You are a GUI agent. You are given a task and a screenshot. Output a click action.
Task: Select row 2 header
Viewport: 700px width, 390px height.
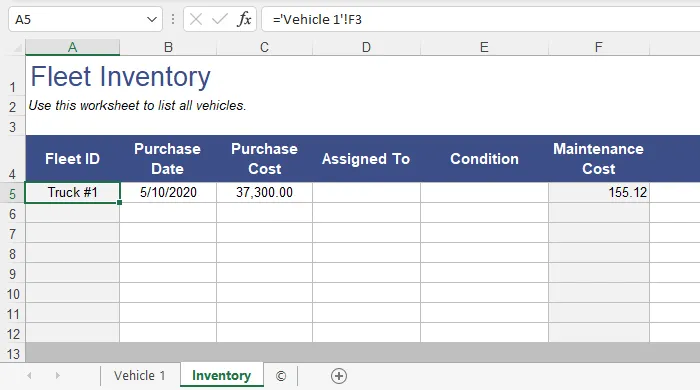point(12,107)
